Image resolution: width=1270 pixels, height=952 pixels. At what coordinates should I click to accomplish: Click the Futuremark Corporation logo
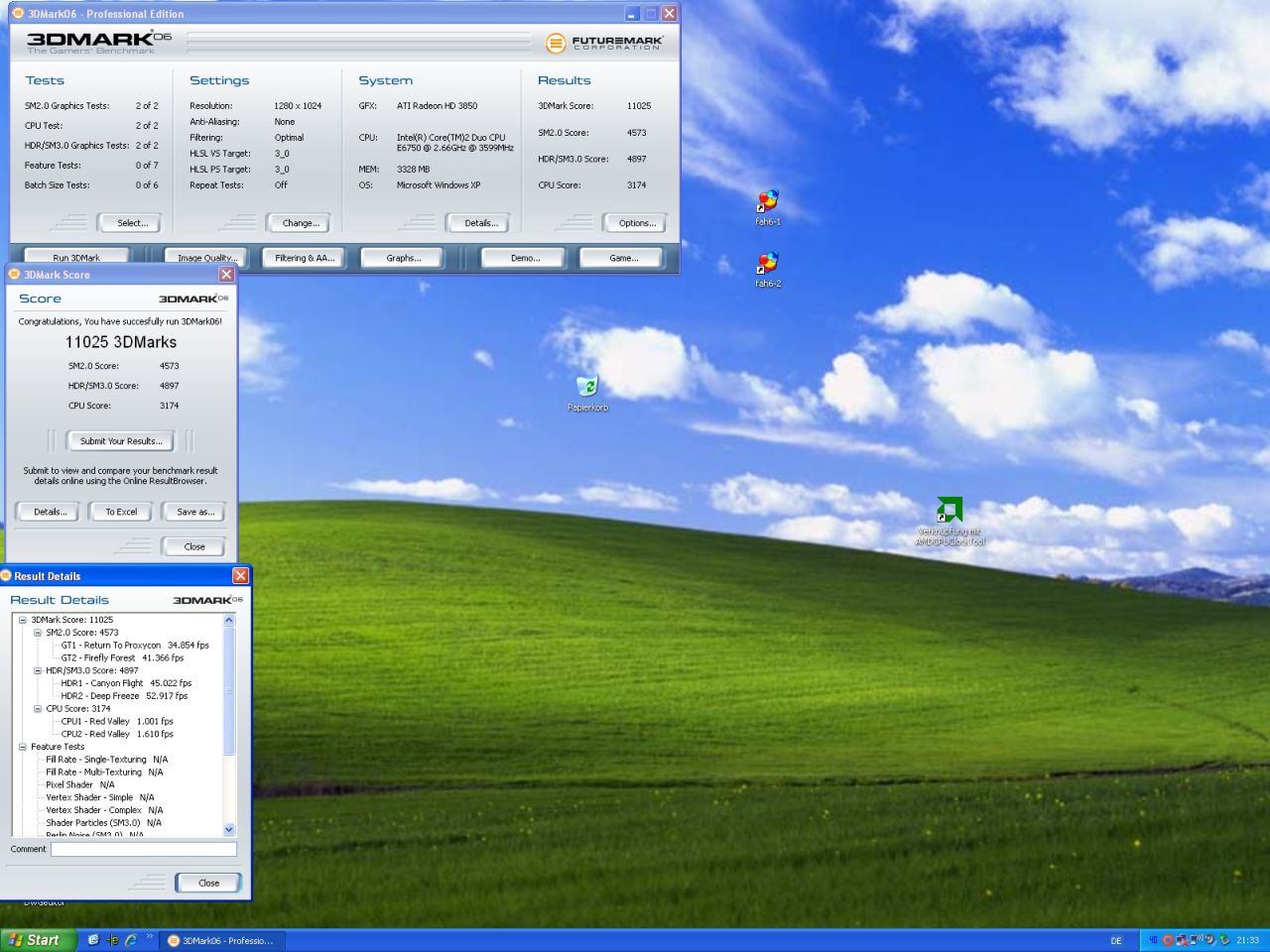pos(603,43)
